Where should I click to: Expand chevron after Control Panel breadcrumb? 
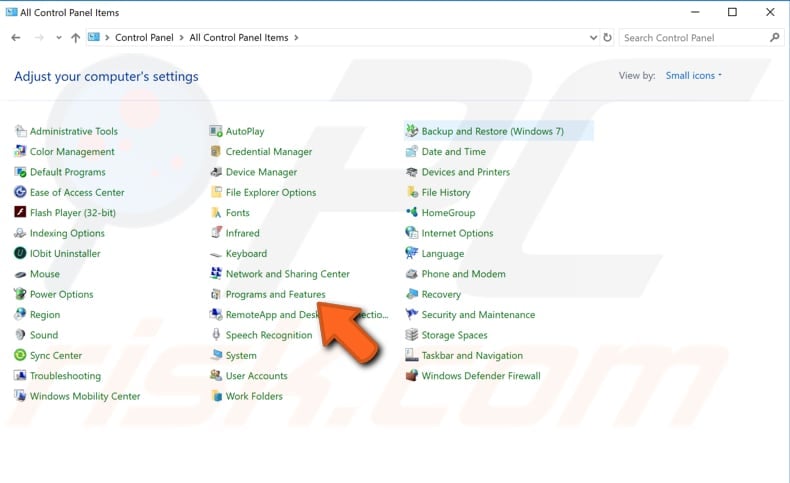181,38
